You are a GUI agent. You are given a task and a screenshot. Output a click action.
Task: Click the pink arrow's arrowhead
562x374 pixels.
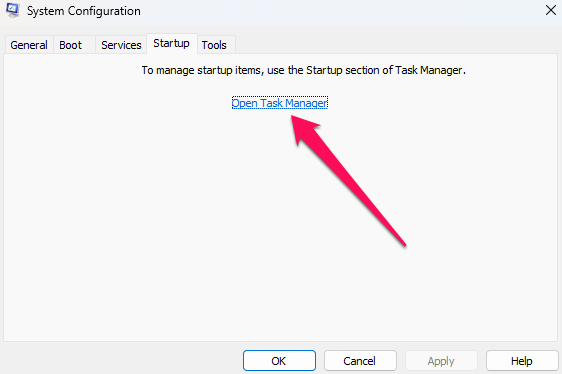point(302,128)
